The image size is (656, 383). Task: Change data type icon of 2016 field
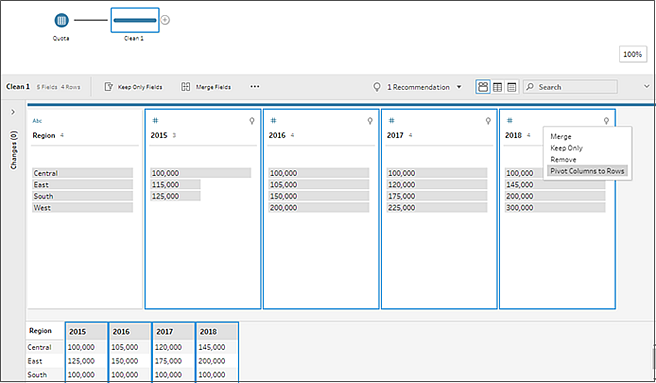pos(273,121)
